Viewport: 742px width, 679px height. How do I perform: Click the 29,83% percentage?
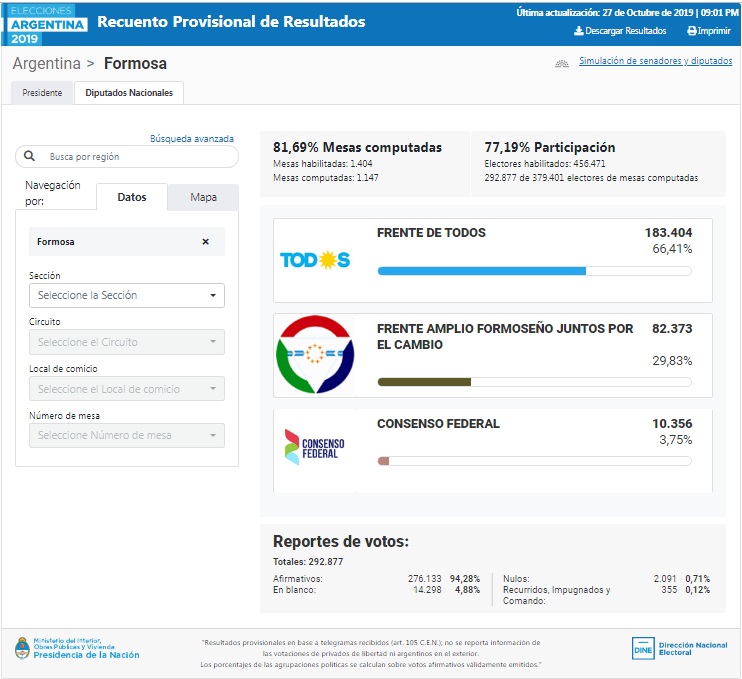[x=672, y=361]
